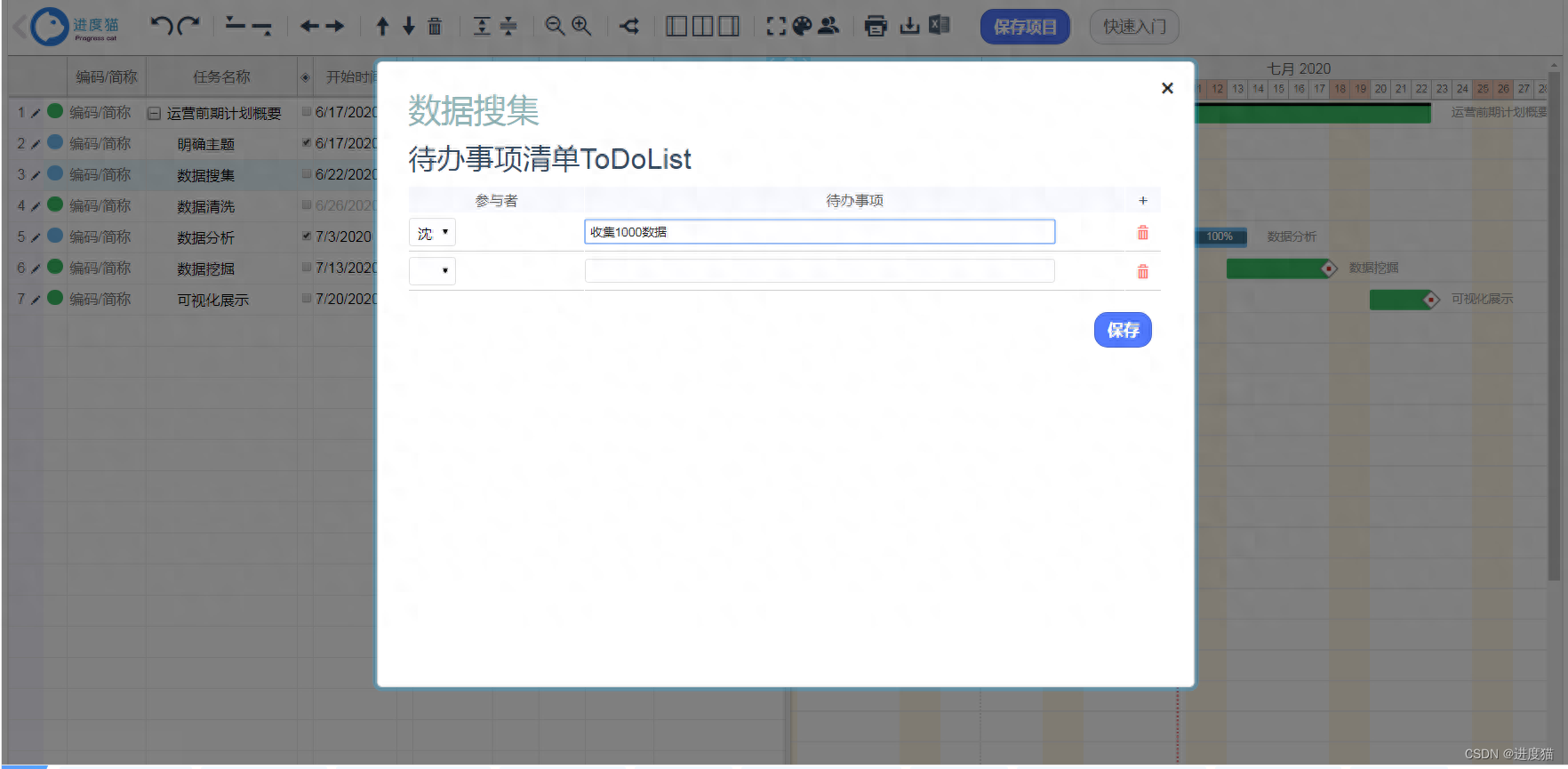
Task: Open participant dropdown showing 沈
Action: (x=432, y=233)
